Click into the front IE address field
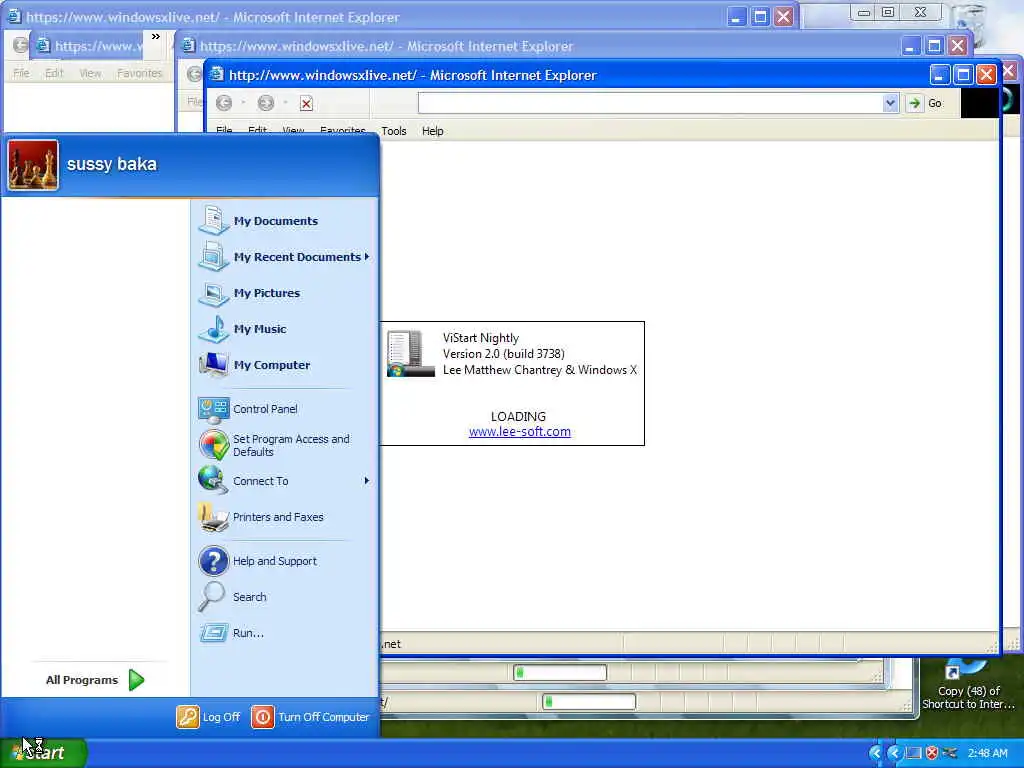The height and width of the screenshot is (768, 1024). [x=650, y=103]
